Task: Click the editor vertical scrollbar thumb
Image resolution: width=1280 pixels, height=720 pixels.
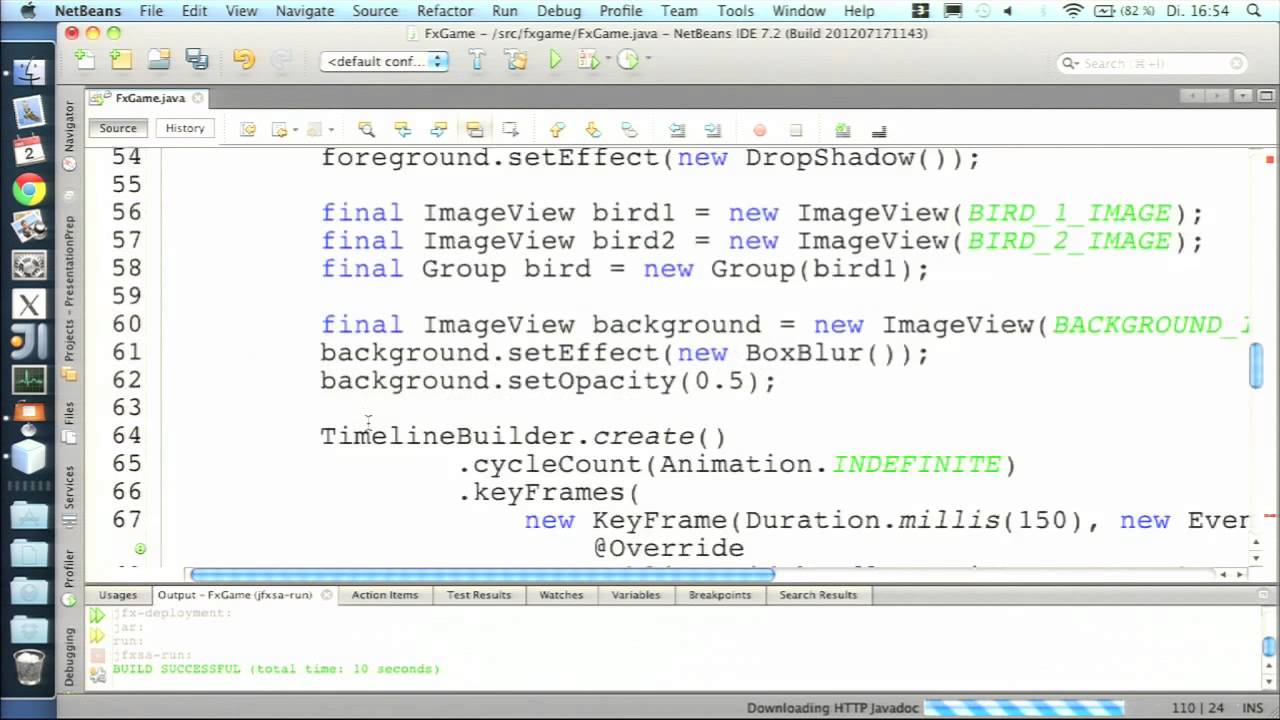Action: 1256,365
